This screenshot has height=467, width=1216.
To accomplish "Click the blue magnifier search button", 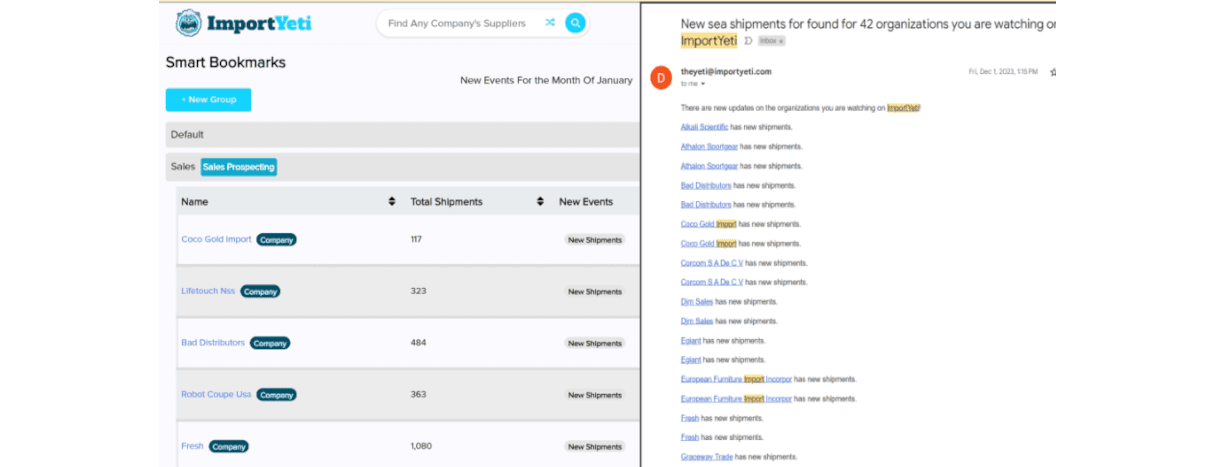I will point(575,23).
